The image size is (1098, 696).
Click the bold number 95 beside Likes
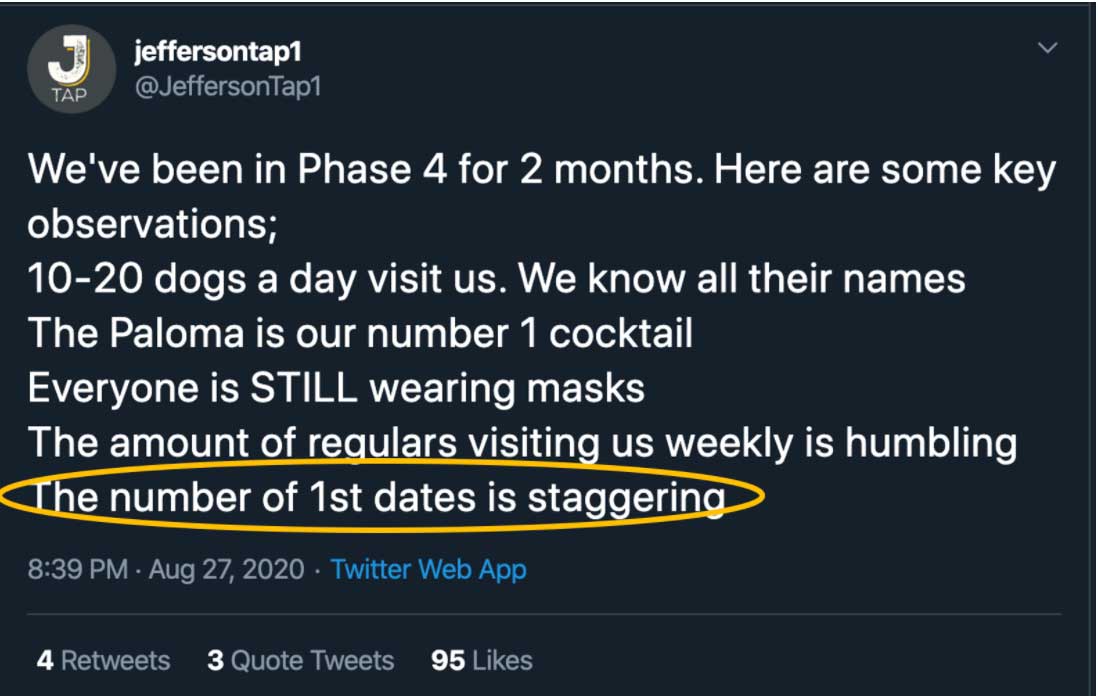point(448,661)
